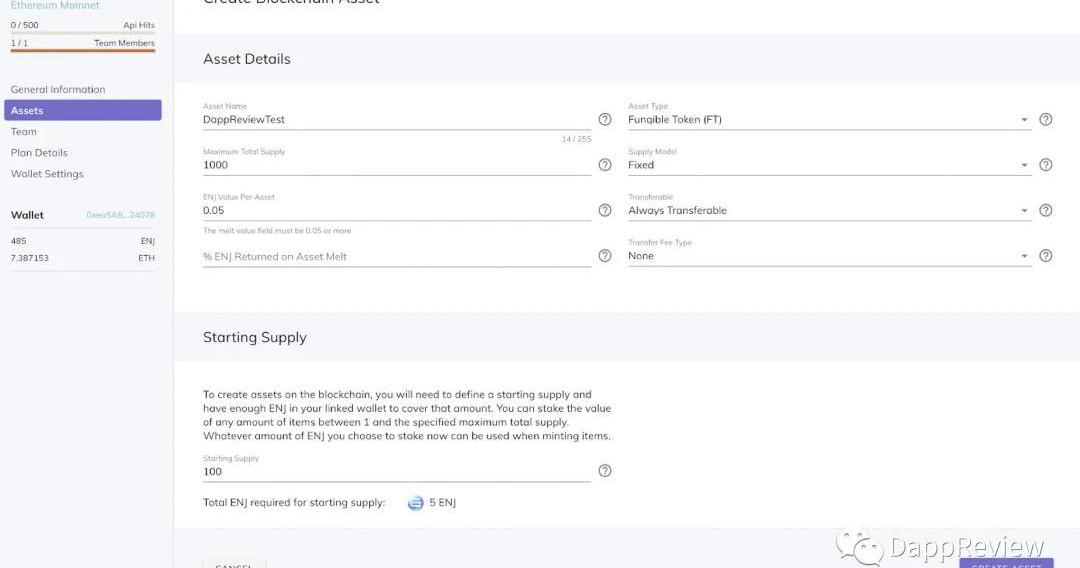Click help icon beside Asset Type dropdown
The height and width of the screenshot is (568, 1080).
click(1045, 119)
